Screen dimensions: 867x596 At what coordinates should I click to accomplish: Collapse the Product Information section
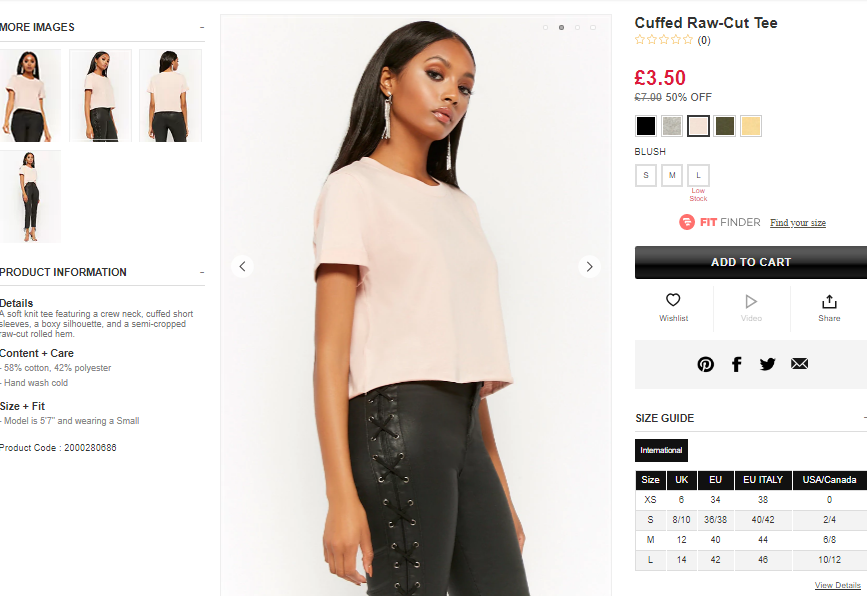[202, 272]
